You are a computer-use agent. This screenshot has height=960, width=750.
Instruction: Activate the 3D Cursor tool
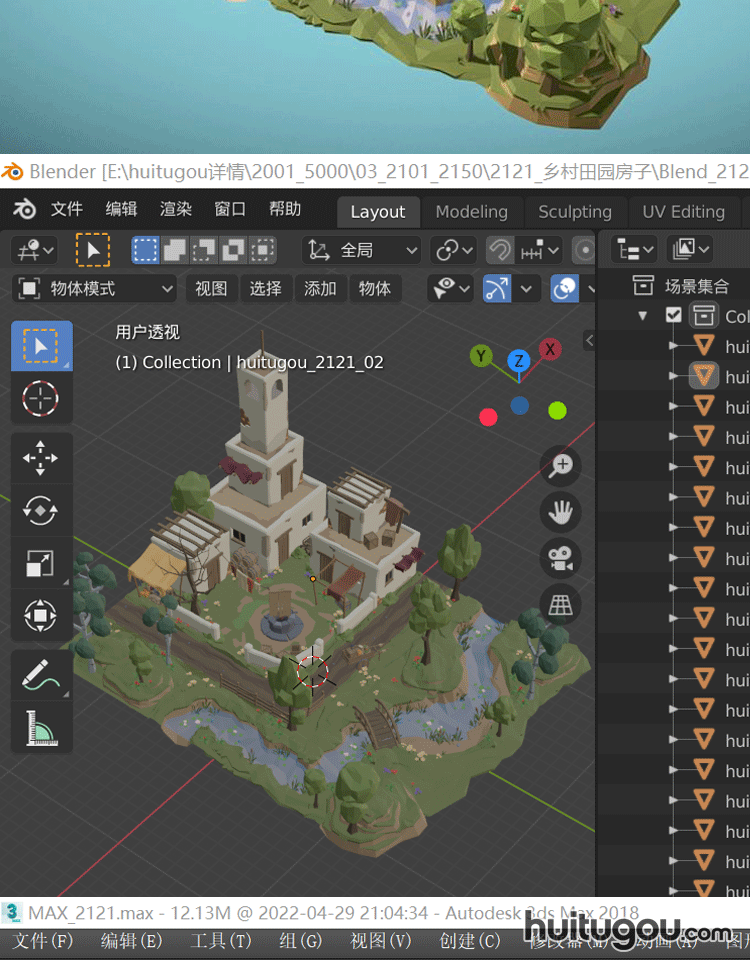pyautogui.click(x=40, y=398)
